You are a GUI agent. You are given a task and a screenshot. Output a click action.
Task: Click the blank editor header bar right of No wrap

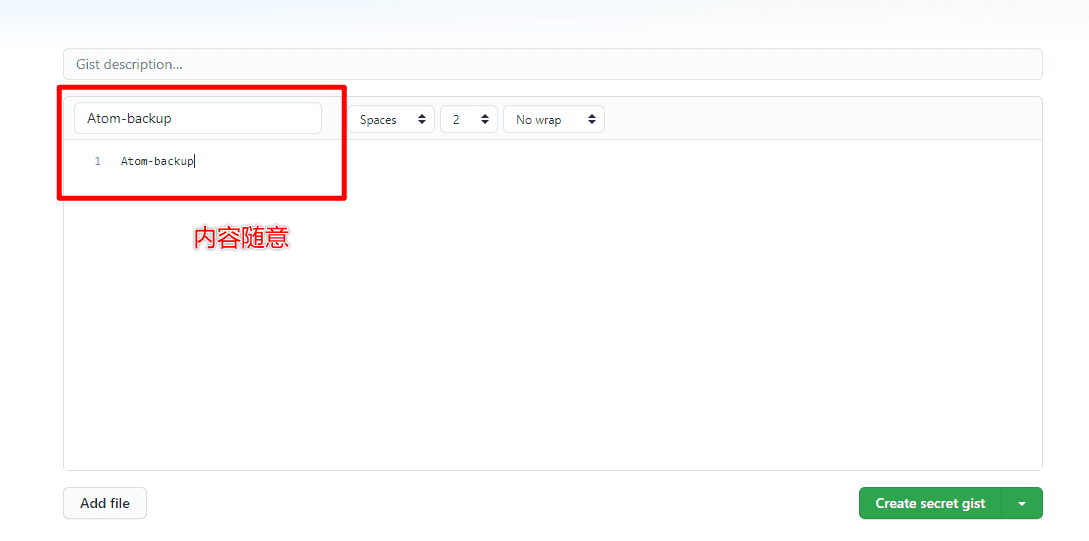(820, 119)
